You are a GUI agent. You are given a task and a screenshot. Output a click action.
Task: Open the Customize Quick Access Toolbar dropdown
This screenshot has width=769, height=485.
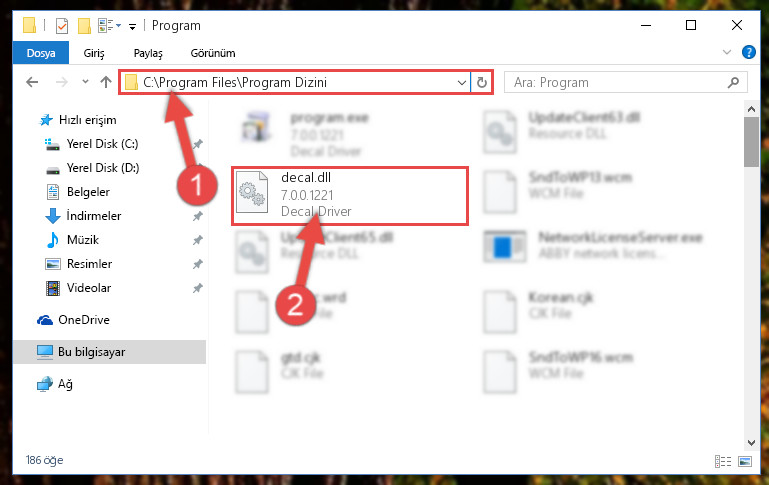(132, 26)
